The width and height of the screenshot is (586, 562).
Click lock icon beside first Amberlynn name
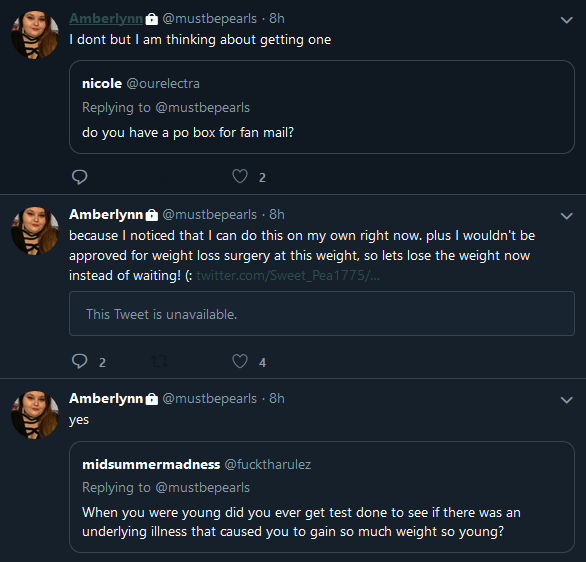click(151, 19)
